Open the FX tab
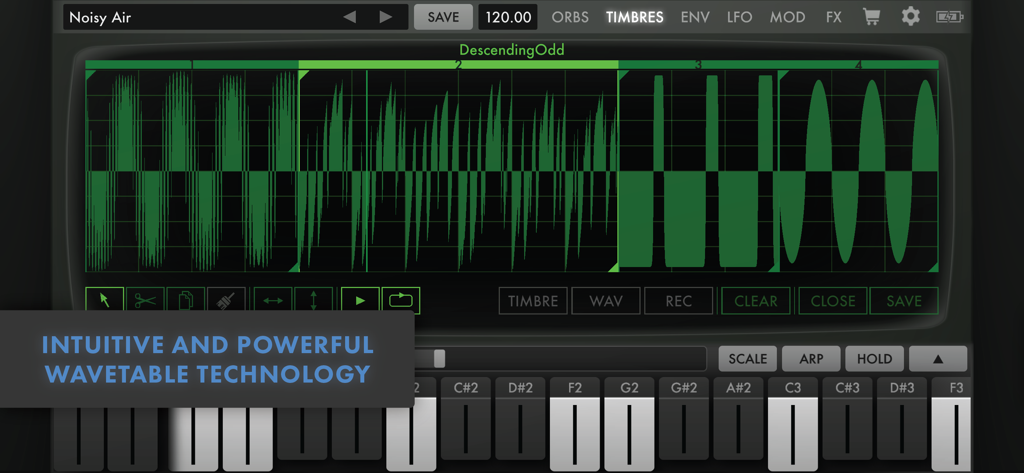1024x473 pixels. point(833,17)
